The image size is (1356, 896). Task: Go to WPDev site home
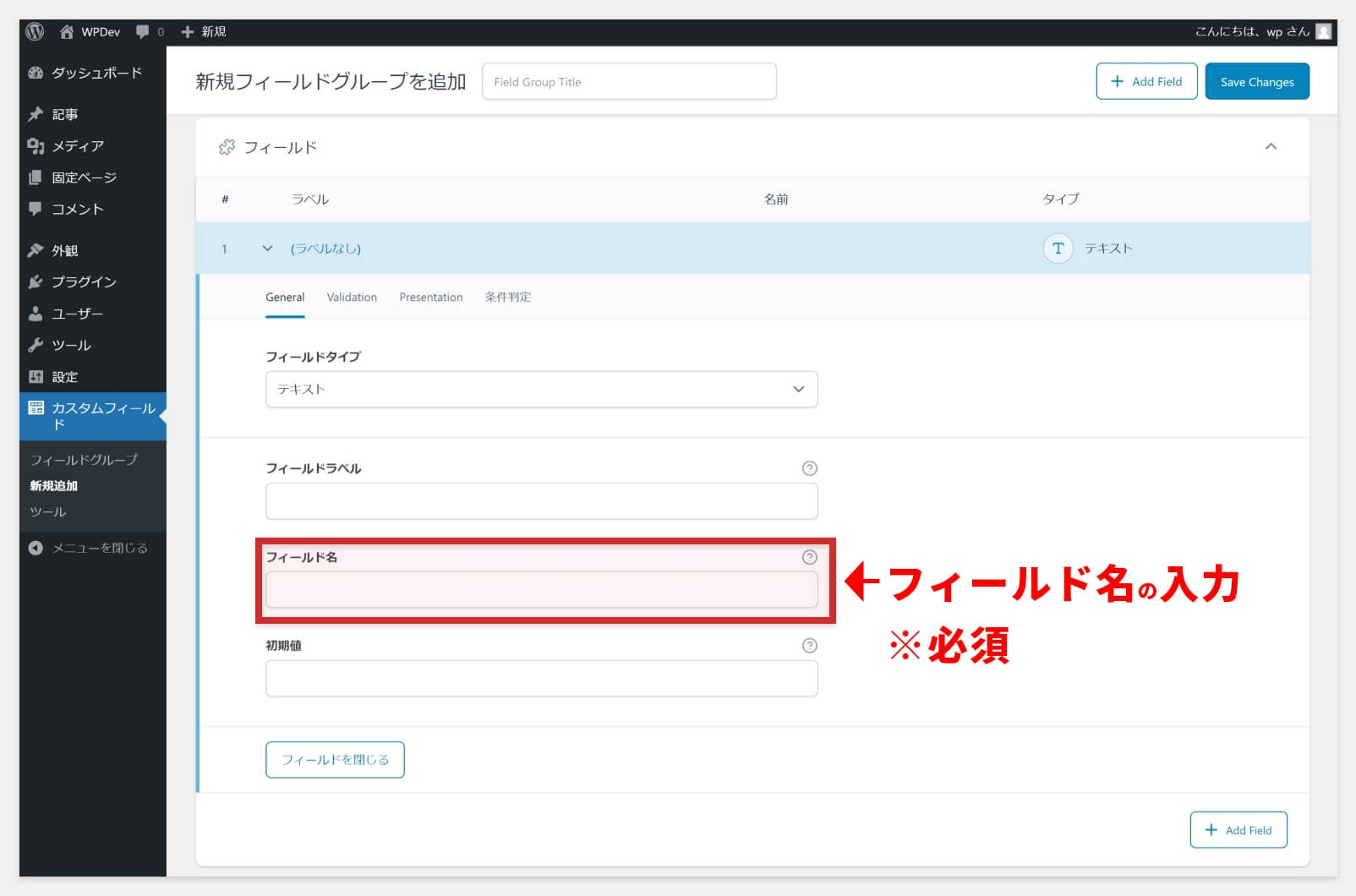90,32
